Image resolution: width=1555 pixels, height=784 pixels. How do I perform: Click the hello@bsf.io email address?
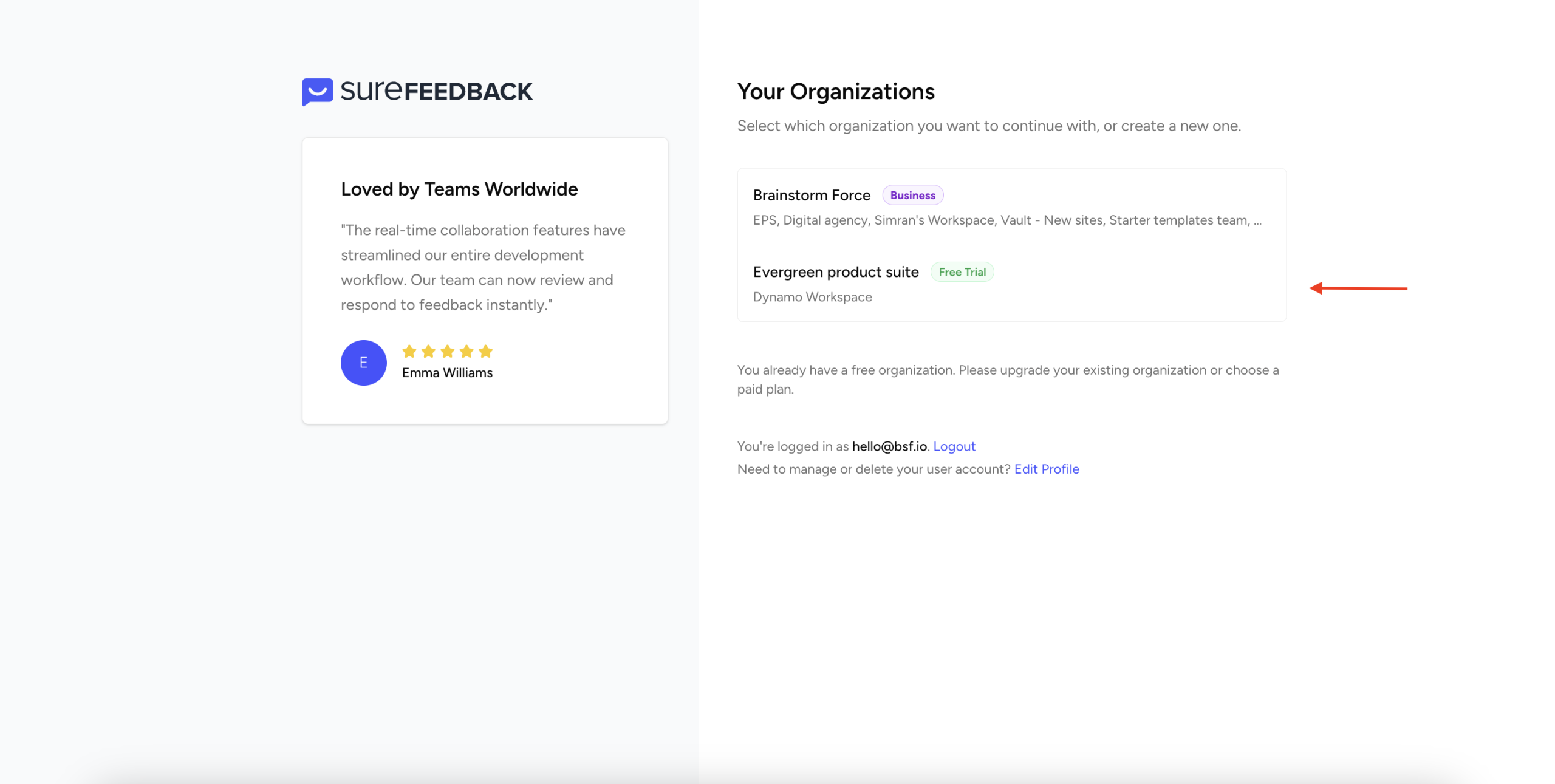889,446
